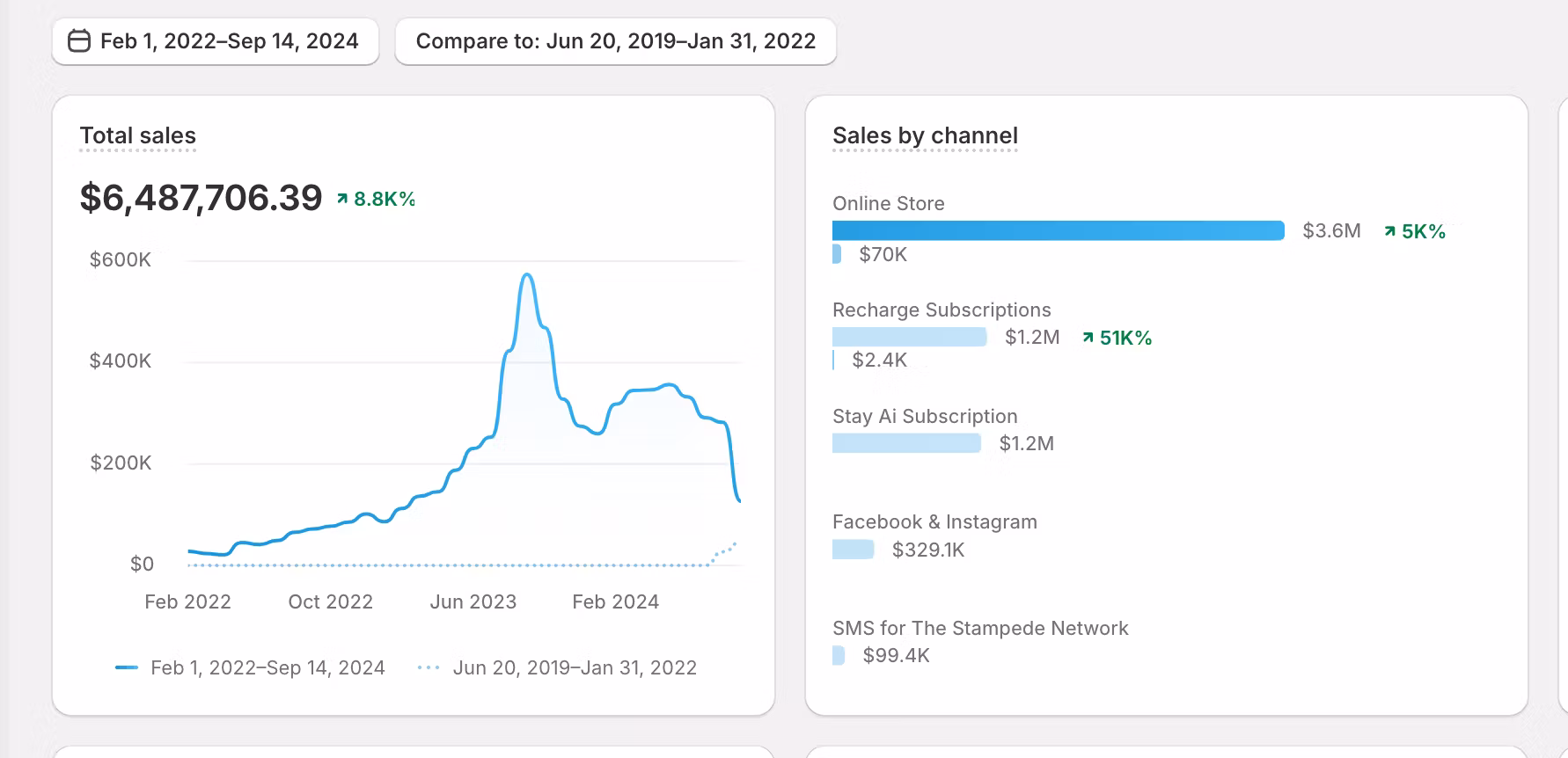
Task: Click the Total sales card title
Action: point(138,136)
